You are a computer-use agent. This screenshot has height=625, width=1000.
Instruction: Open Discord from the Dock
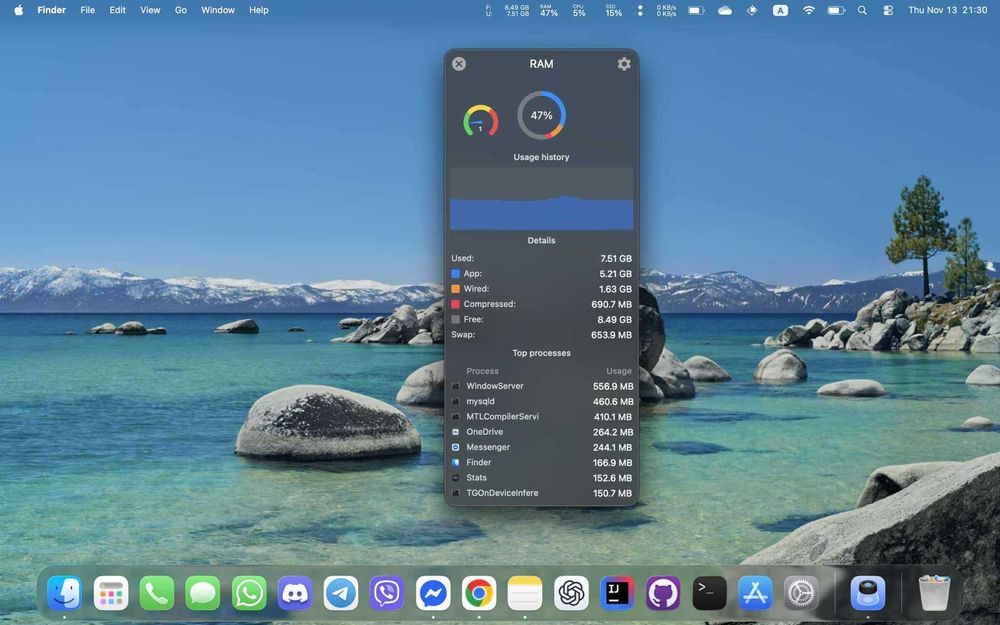click(295, 593)
